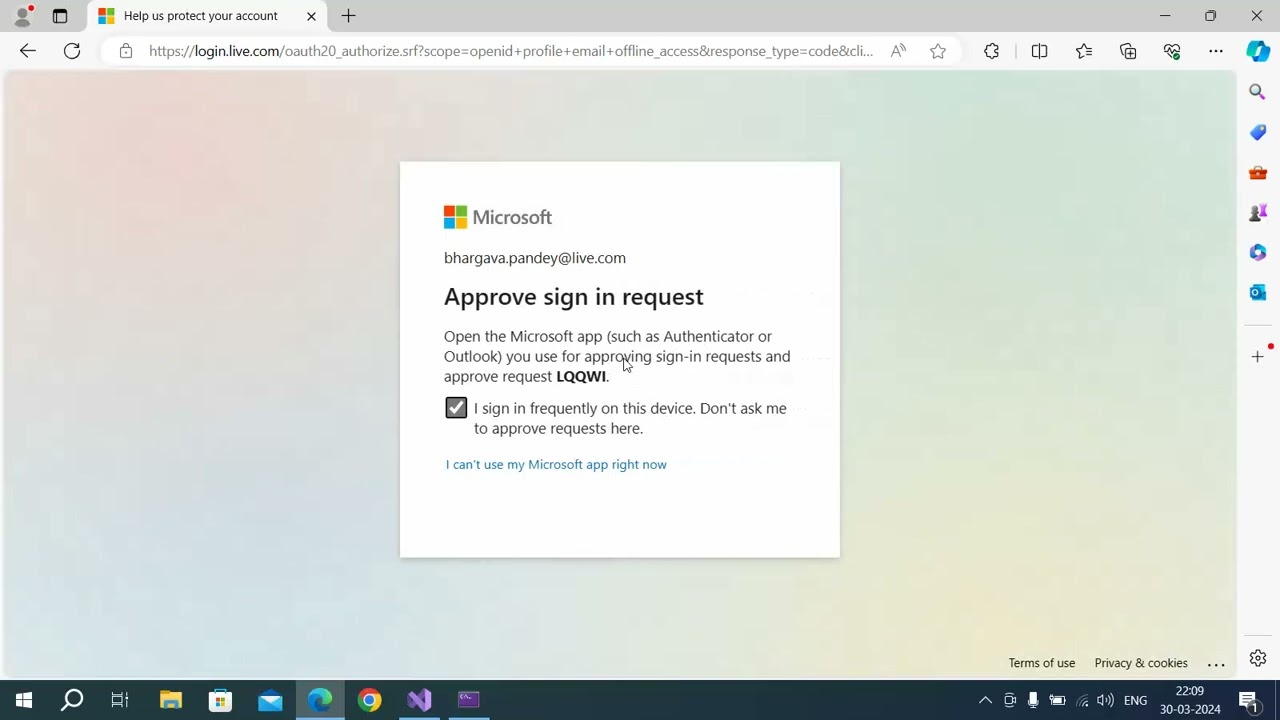Open the sidebar Games chess icon
The width and height of the screenshot is (1280, 720).
1258,212
